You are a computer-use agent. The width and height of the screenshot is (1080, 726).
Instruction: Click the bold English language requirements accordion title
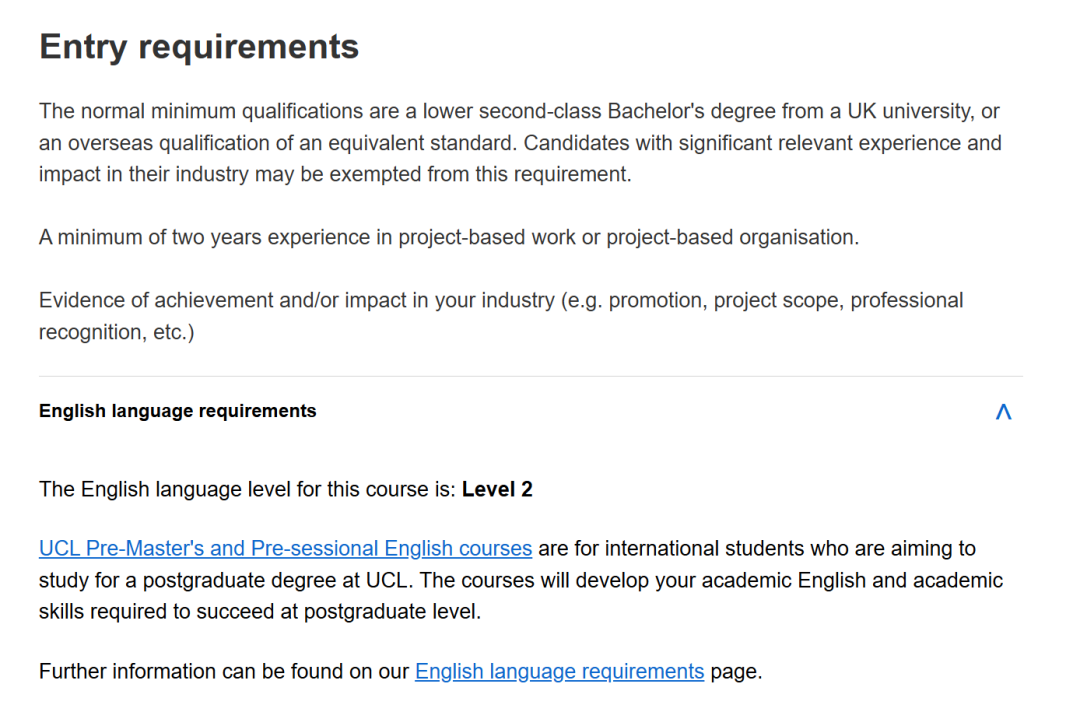177,411
